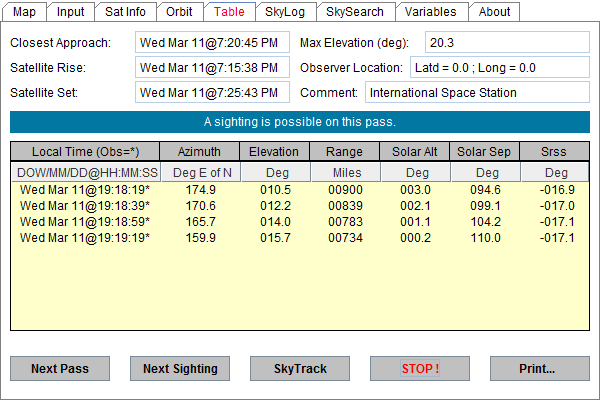This screenshot has height=400, width=600.
Task: Launch SkyTrack
Action: point(300,369)
